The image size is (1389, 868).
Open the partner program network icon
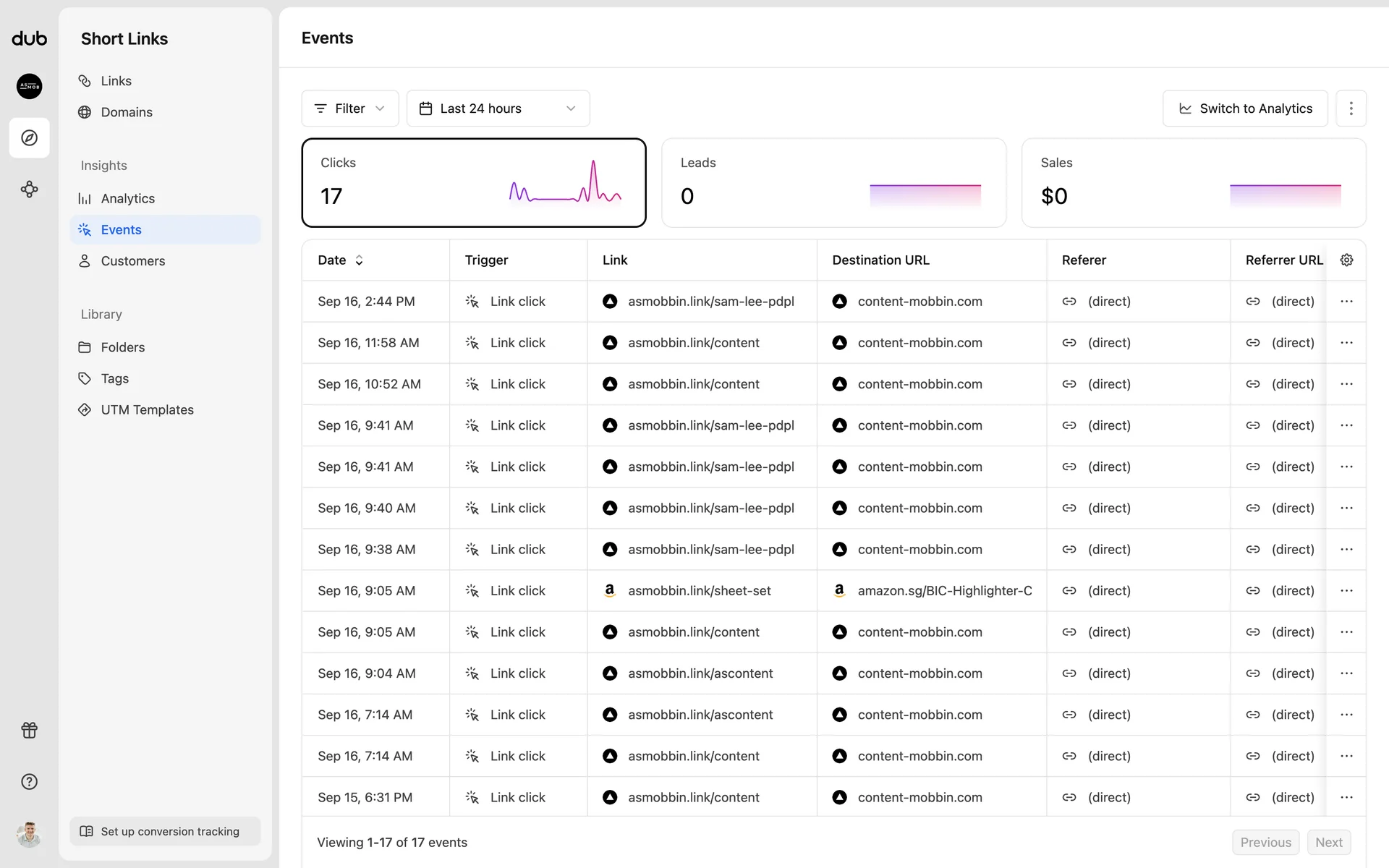(29, 190)
